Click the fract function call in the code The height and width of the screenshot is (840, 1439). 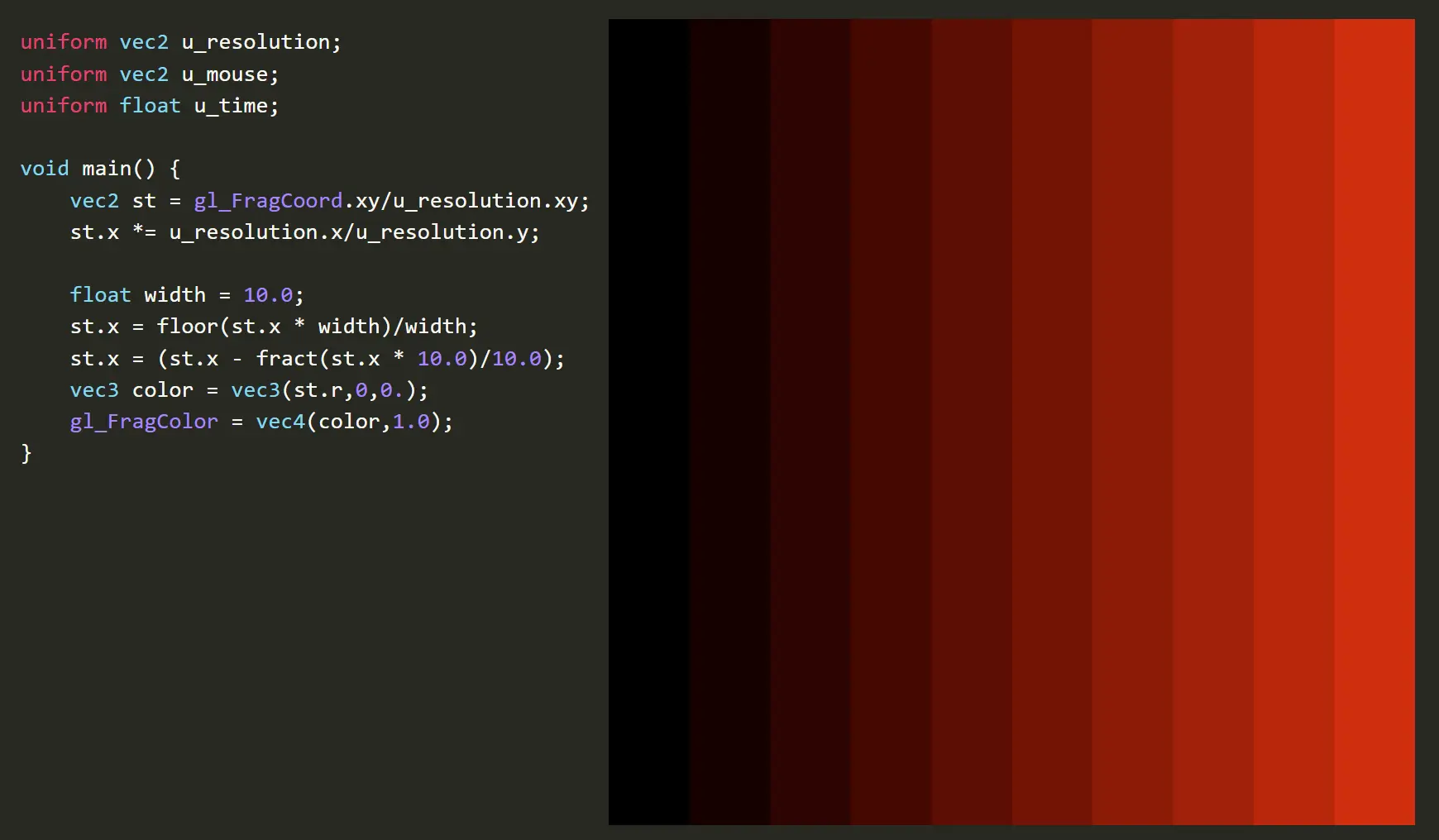point(287,359)
